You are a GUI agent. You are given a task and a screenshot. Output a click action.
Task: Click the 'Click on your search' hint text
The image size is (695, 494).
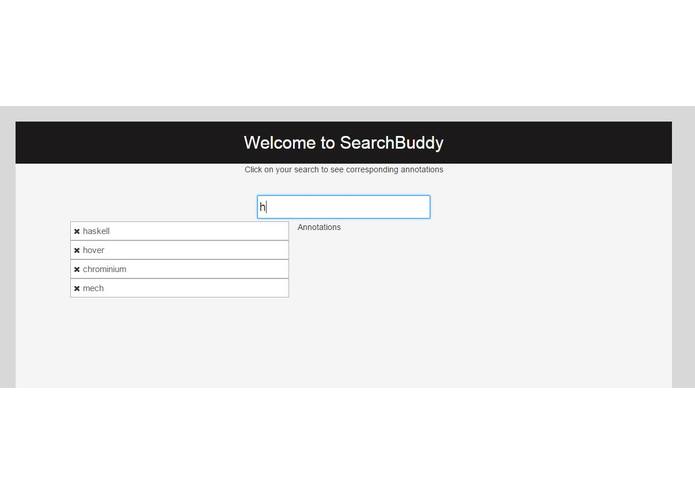point(344,170)
